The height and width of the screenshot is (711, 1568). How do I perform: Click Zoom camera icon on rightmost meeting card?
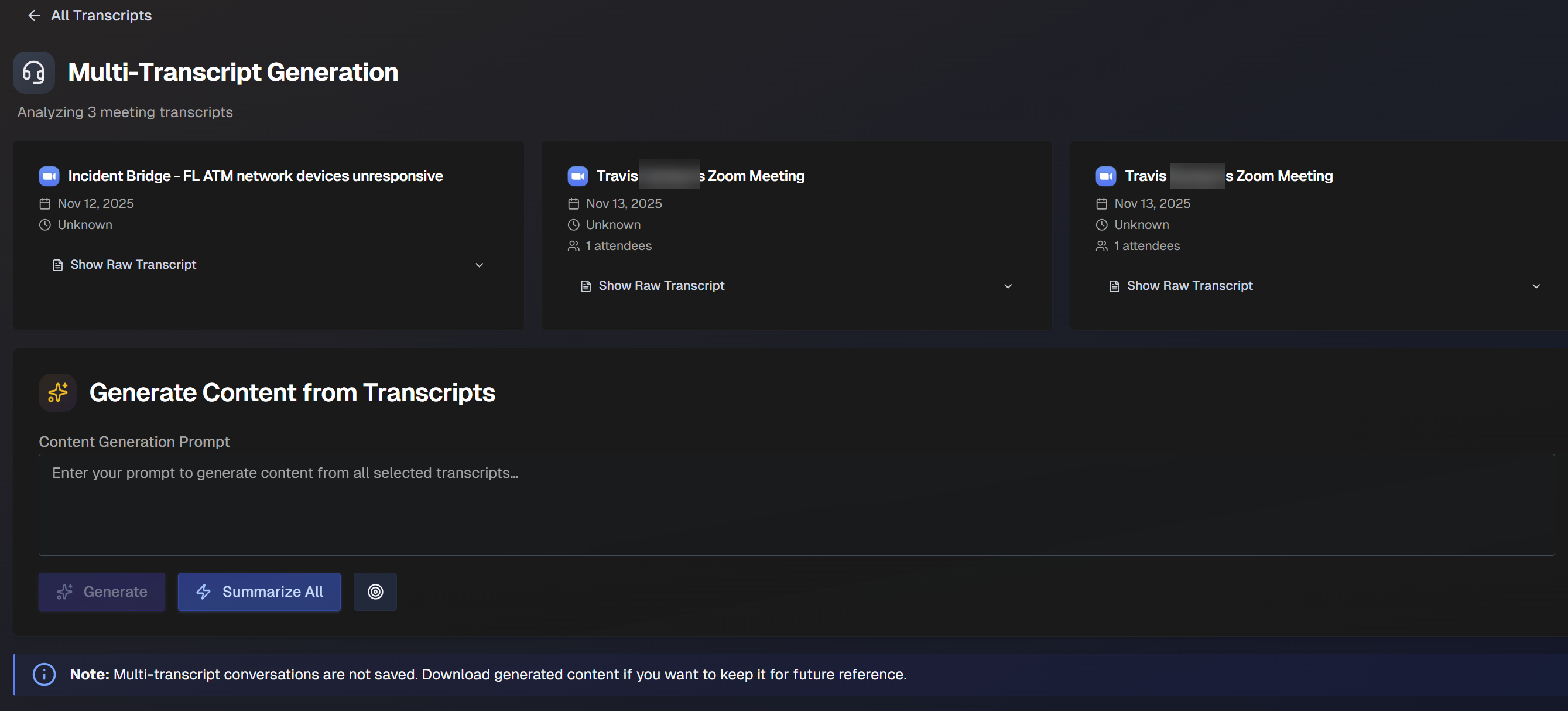click(1106, 176)
